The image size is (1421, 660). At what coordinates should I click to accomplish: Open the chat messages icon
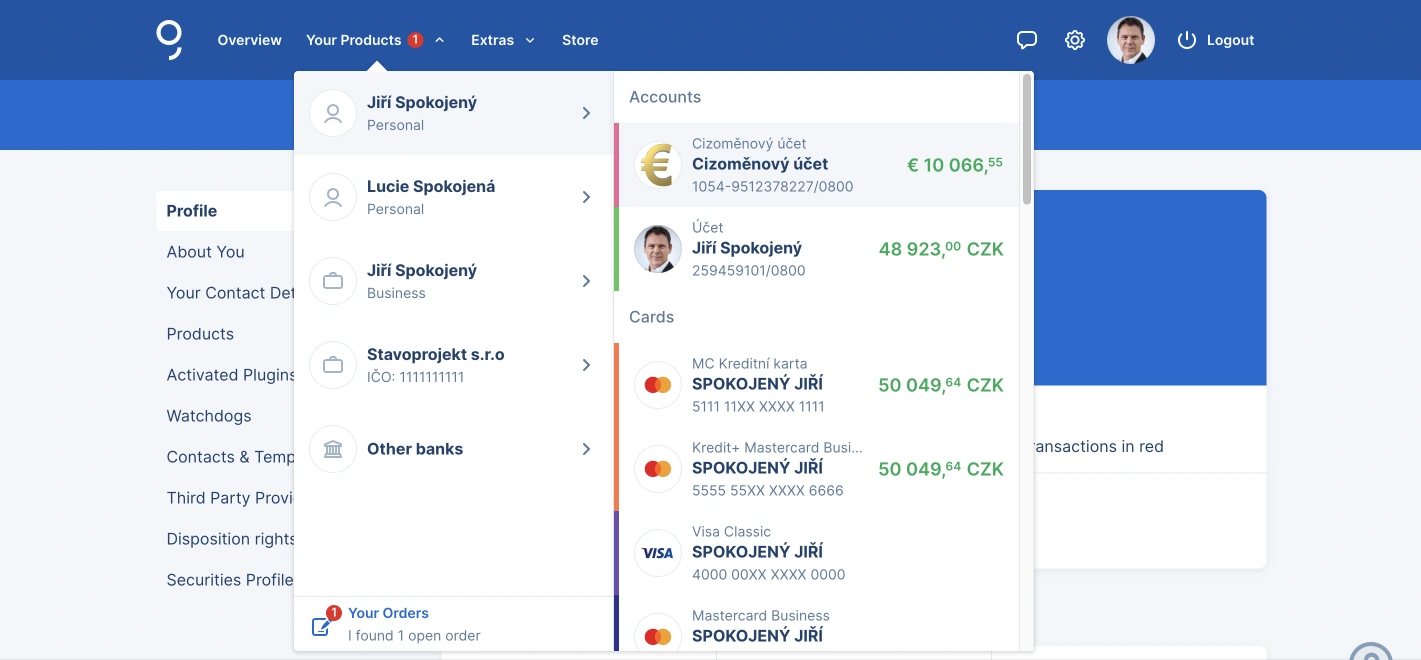tap(1026, 40)
